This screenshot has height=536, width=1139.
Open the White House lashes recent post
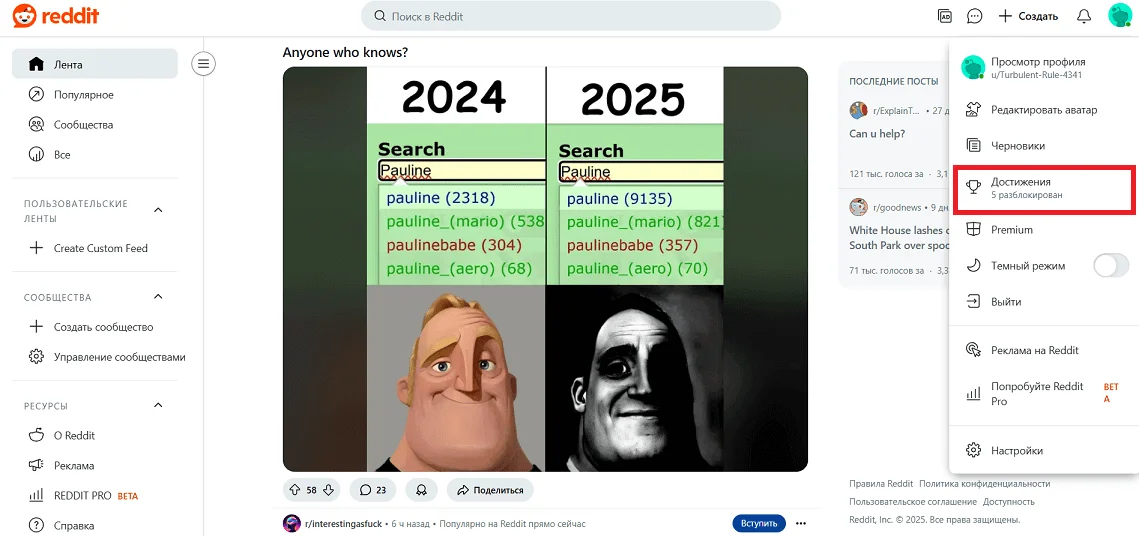898,237
